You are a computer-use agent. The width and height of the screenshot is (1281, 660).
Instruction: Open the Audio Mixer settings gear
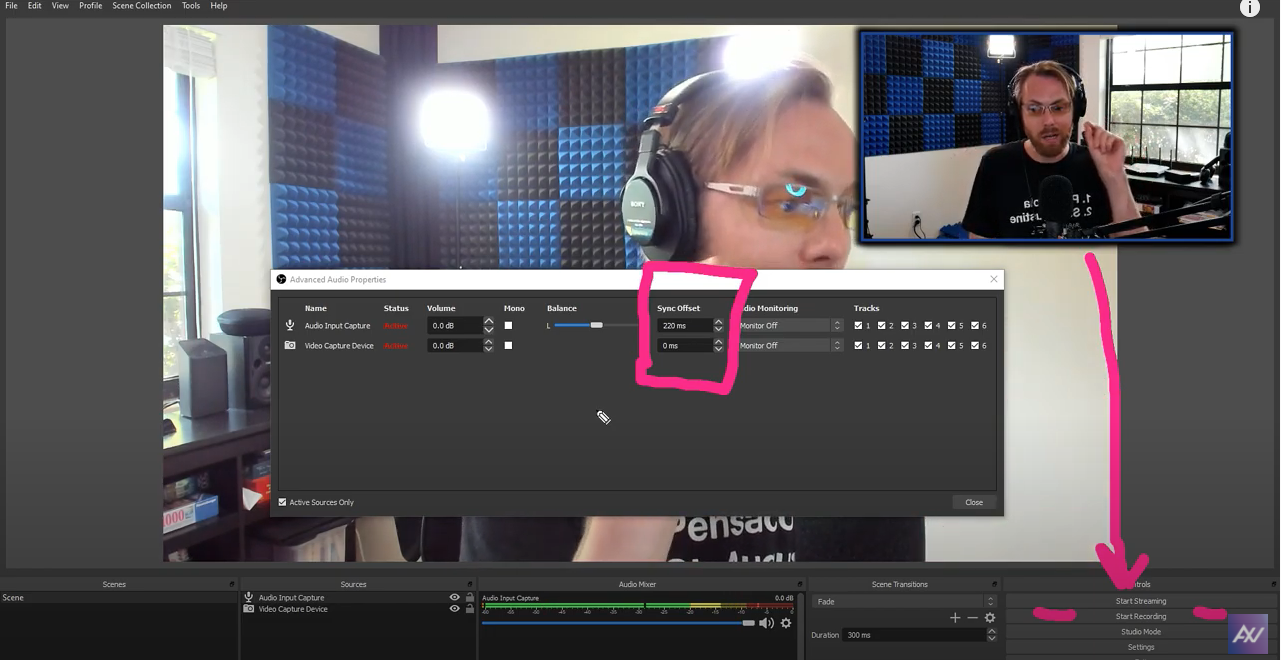pyautogui.click(x=786, y=622)
